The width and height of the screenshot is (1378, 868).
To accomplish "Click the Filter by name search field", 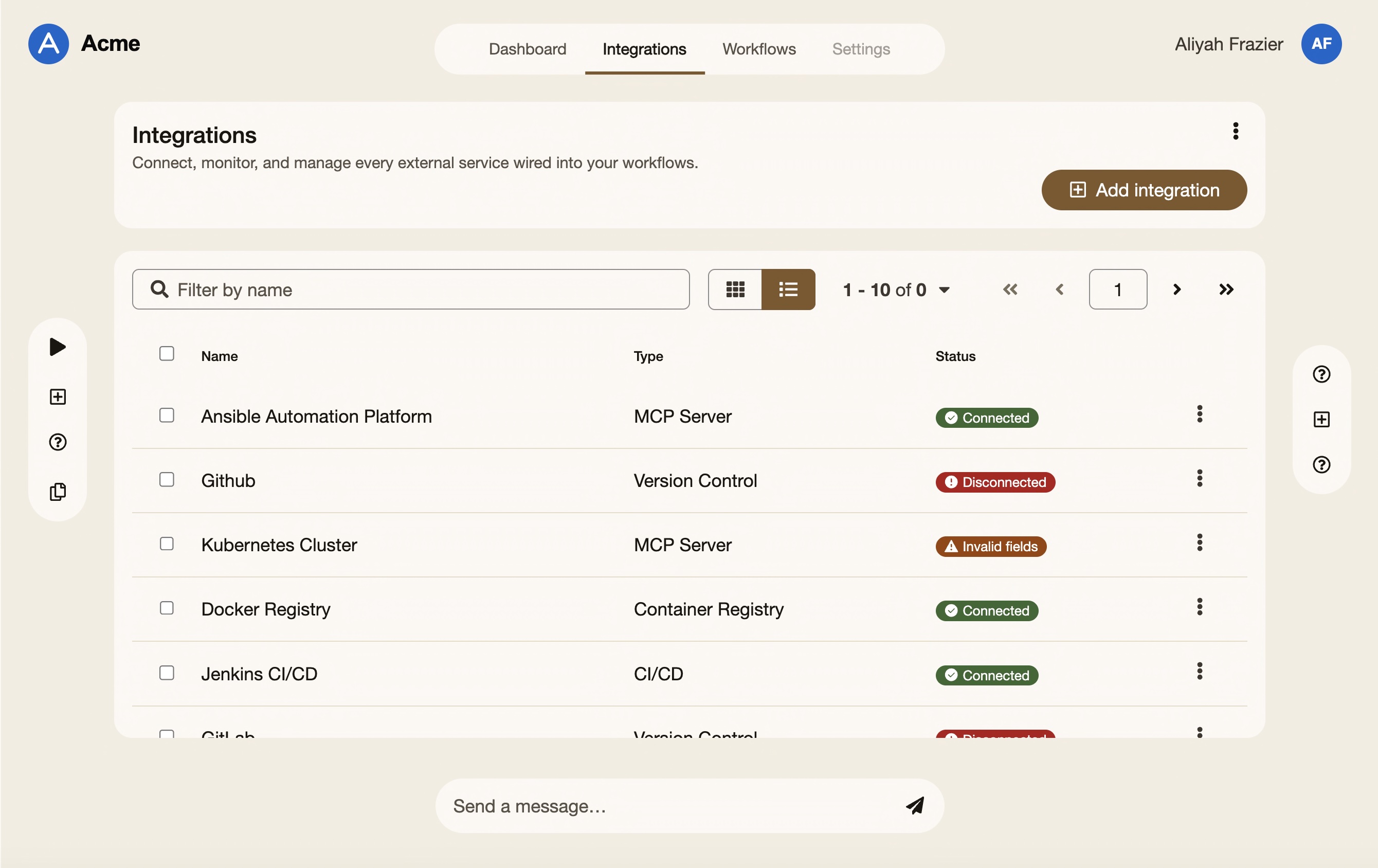I will coord(411,290).
